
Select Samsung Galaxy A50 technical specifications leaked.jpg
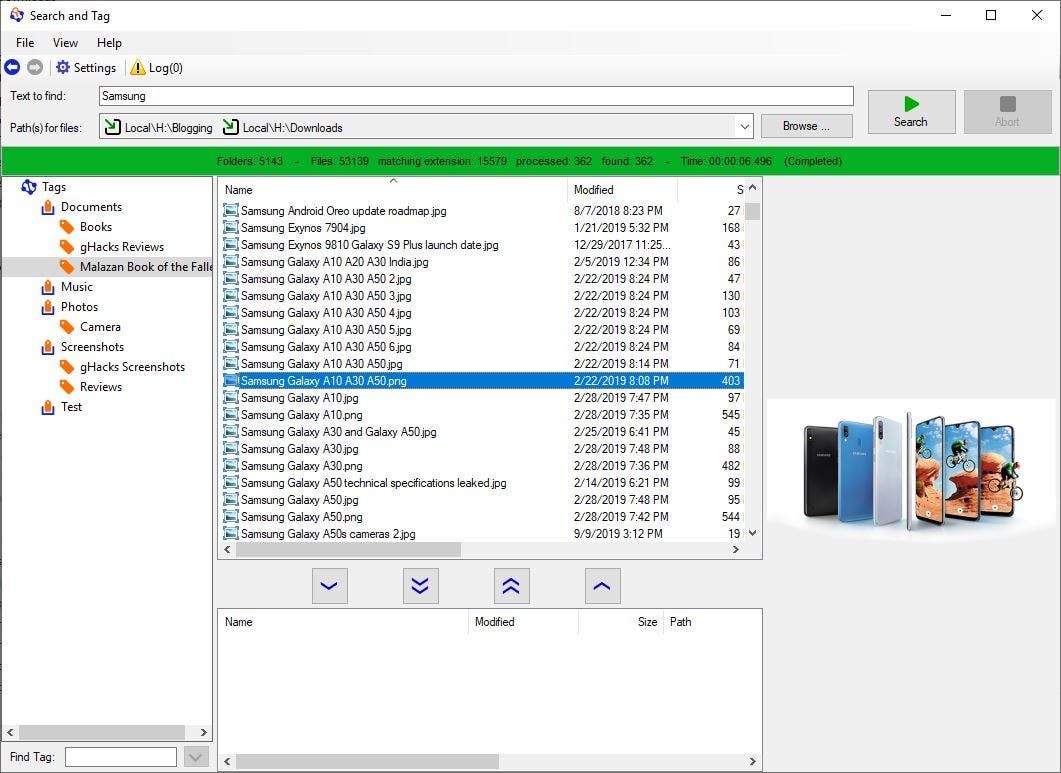[x=374, y=483]
